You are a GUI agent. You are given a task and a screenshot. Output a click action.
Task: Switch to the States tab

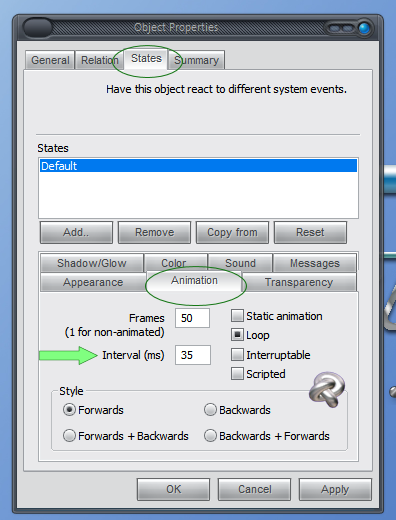click(x=146, y=58)
